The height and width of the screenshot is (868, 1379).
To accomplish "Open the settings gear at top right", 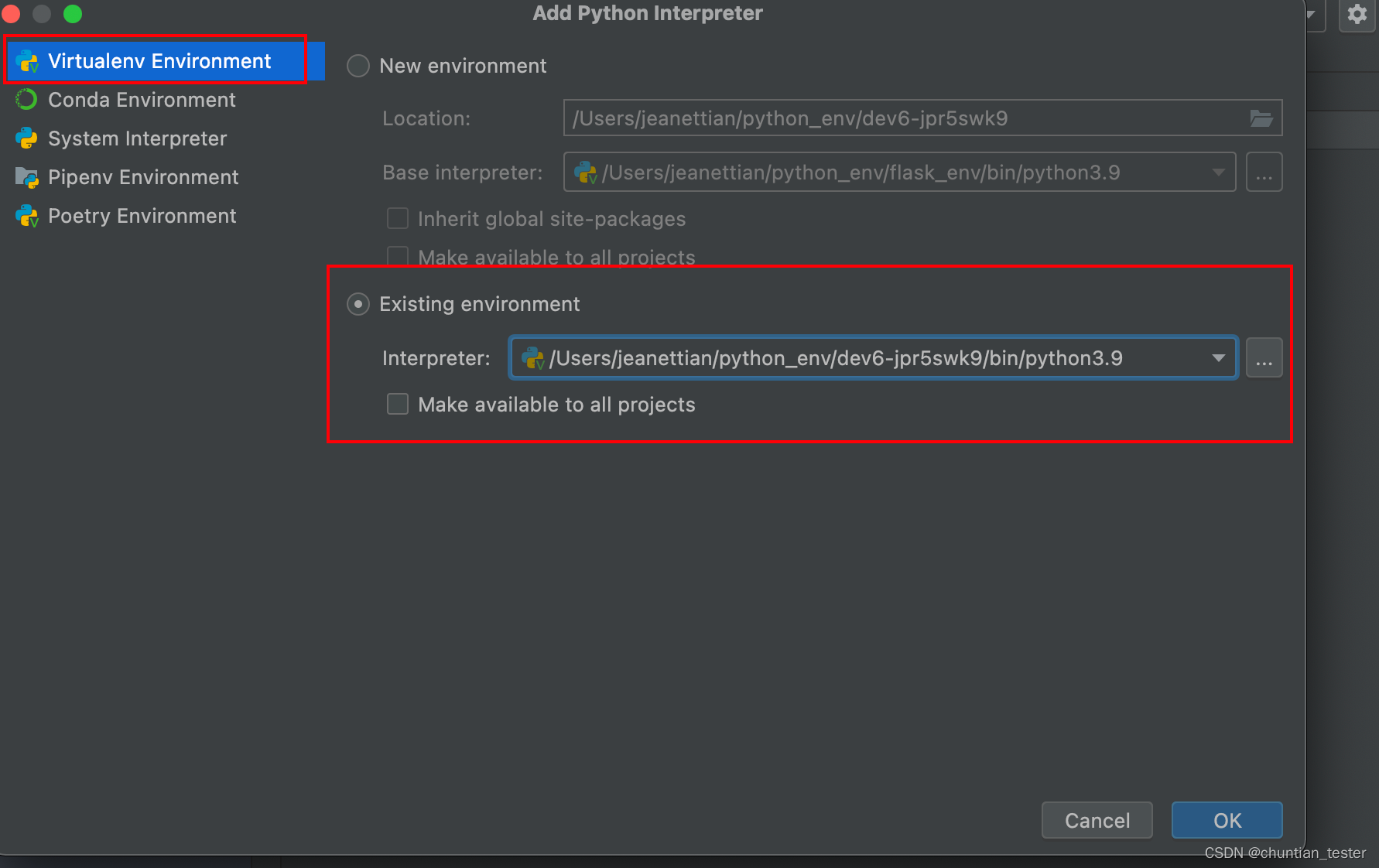I will [x=1357, y=14].
